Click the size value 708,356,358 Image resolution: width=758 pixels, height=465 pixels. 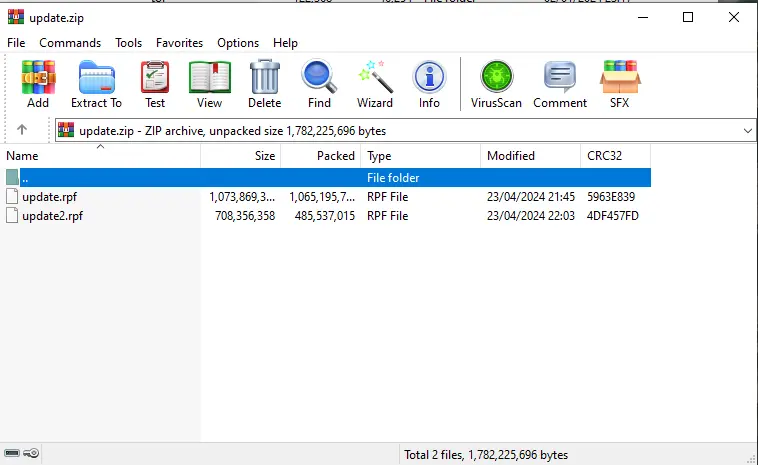pos(245,216)
